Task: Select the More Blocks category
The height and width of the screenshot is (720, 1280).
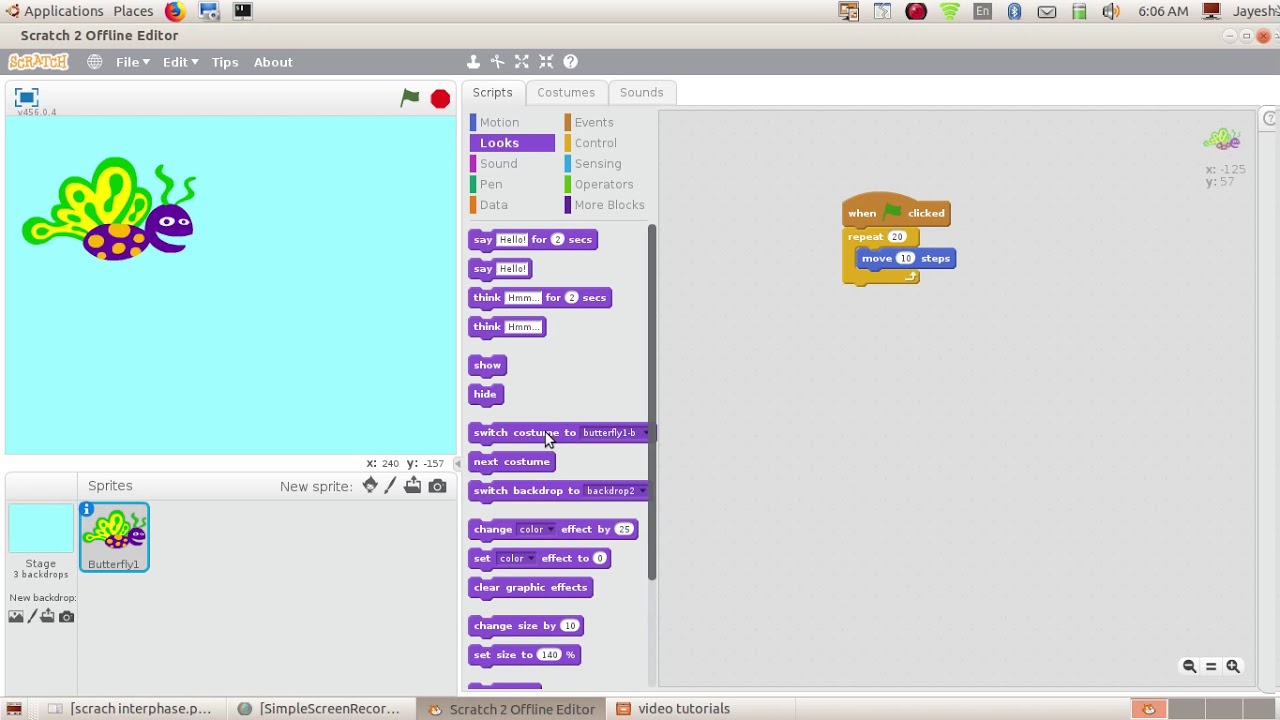Action: coord(609,205)
